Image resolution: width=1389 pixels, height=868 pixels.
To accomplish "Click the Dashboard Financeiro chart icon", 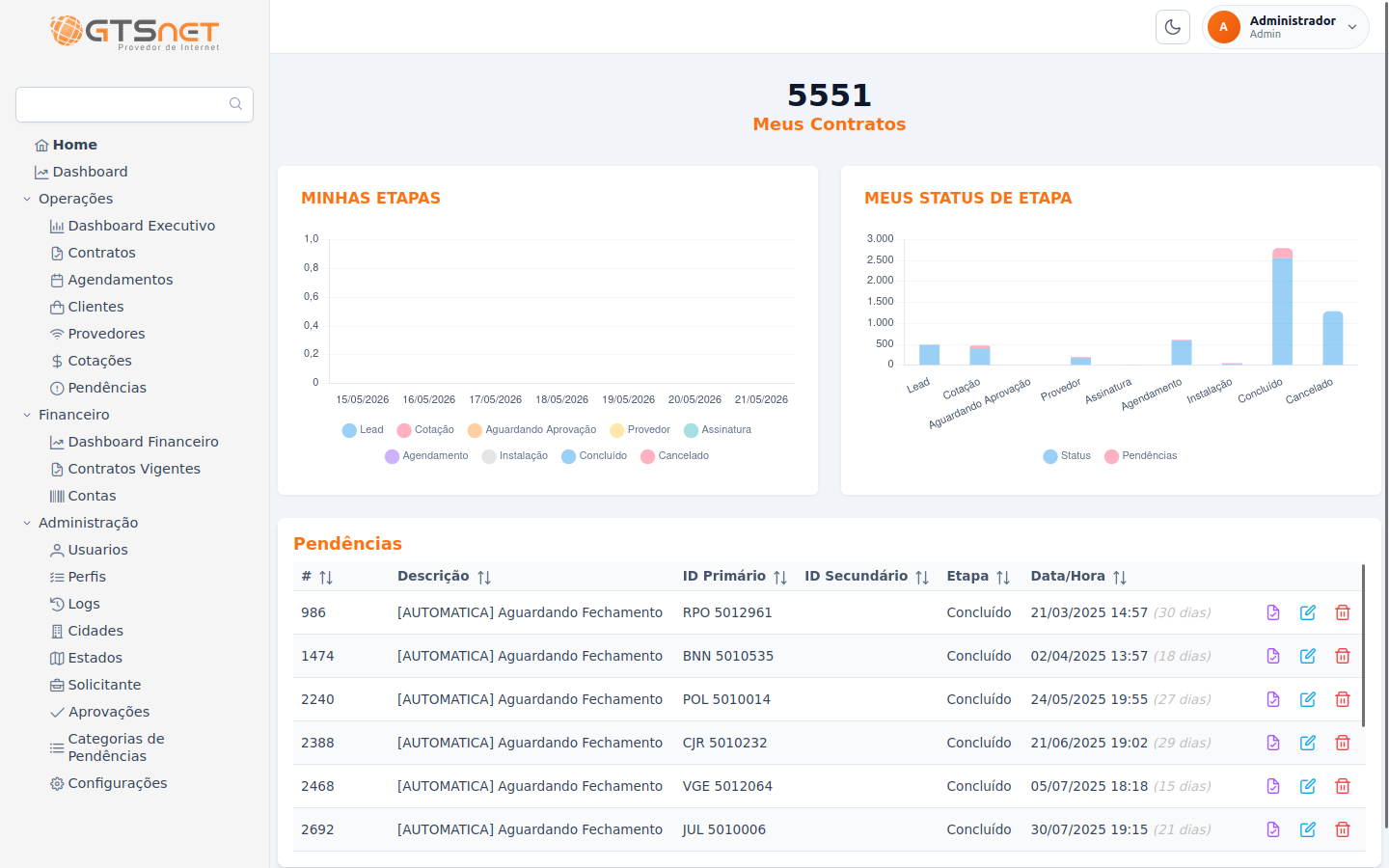I will 57,442.
